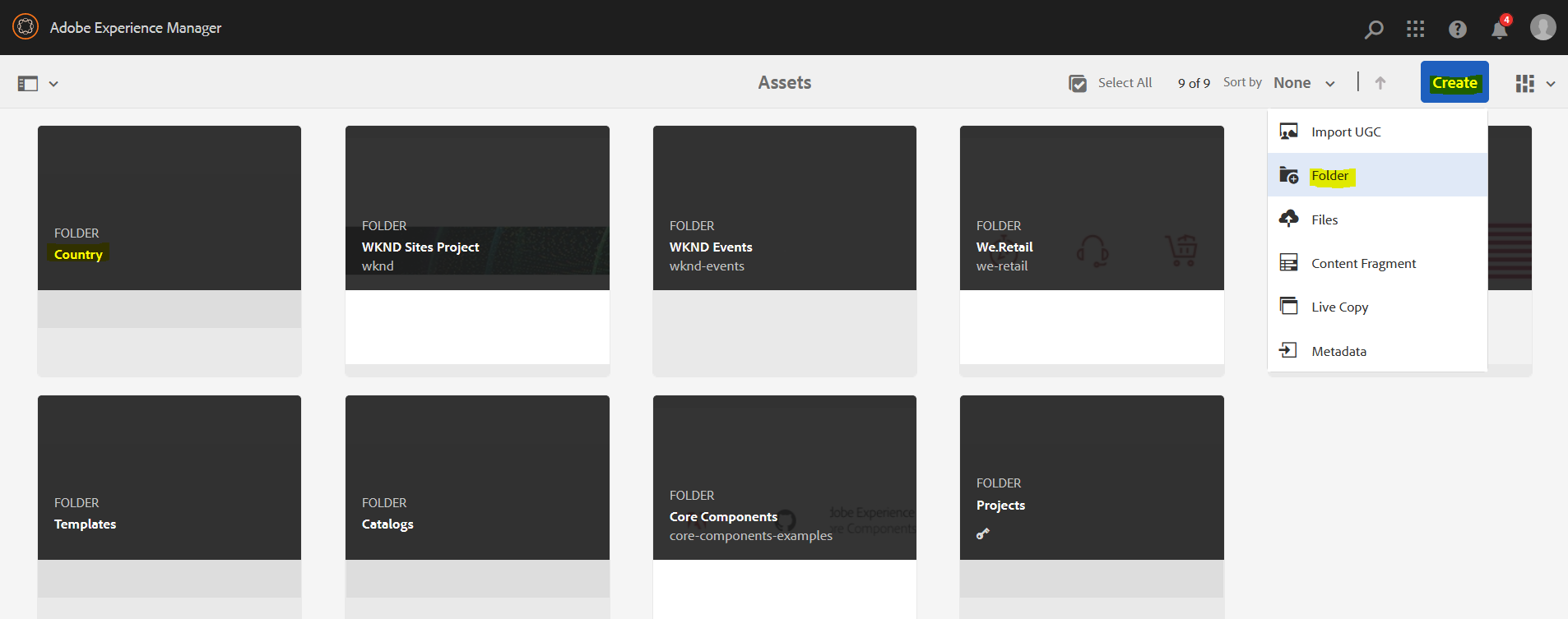
Task: Open the Catalogs folder card
Action: [x=477, y=507]
